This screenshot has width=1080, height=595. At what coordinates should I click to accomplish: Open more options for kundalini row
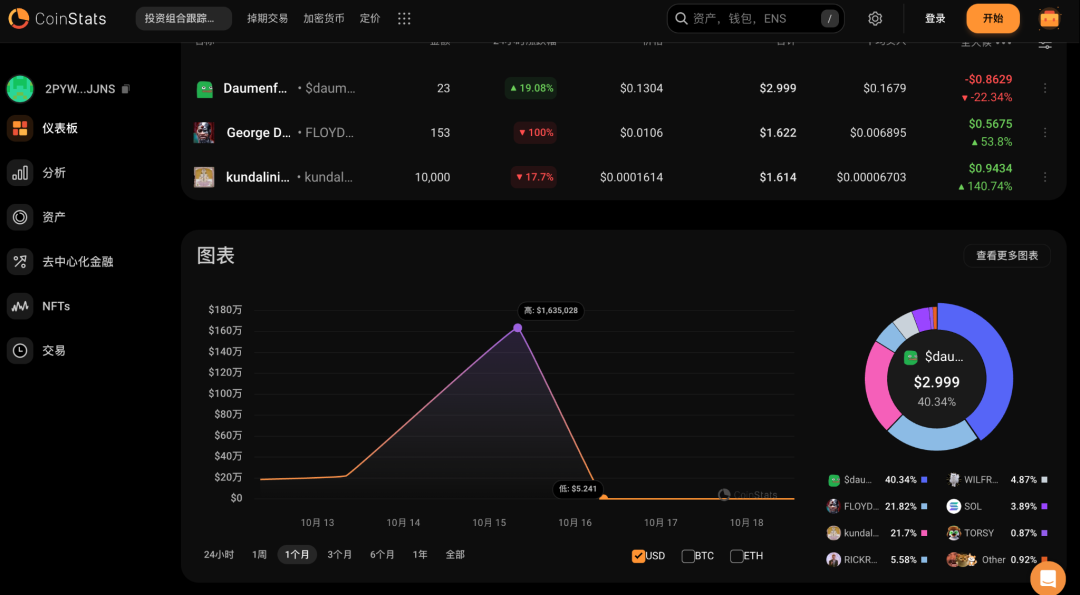click(1045, 177)
